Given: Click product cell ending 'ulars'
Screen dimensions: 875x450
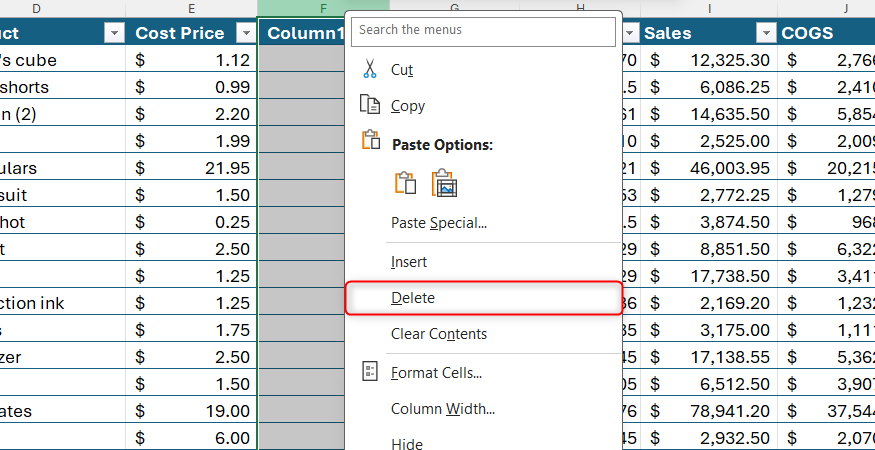Looking at the screenshot, I should pos(62,168).
